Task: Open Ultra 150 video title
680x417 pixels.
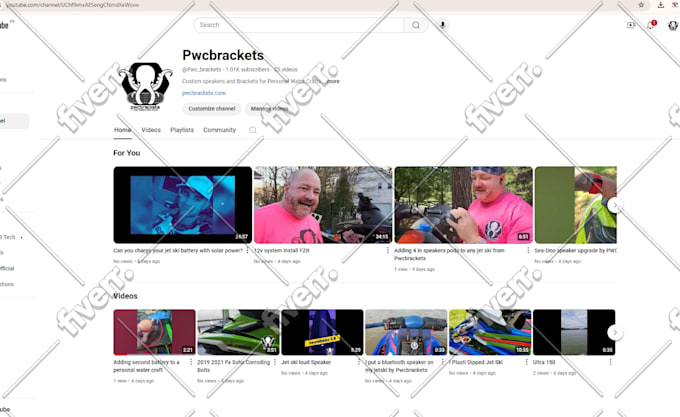Action: tap(544, 362)
